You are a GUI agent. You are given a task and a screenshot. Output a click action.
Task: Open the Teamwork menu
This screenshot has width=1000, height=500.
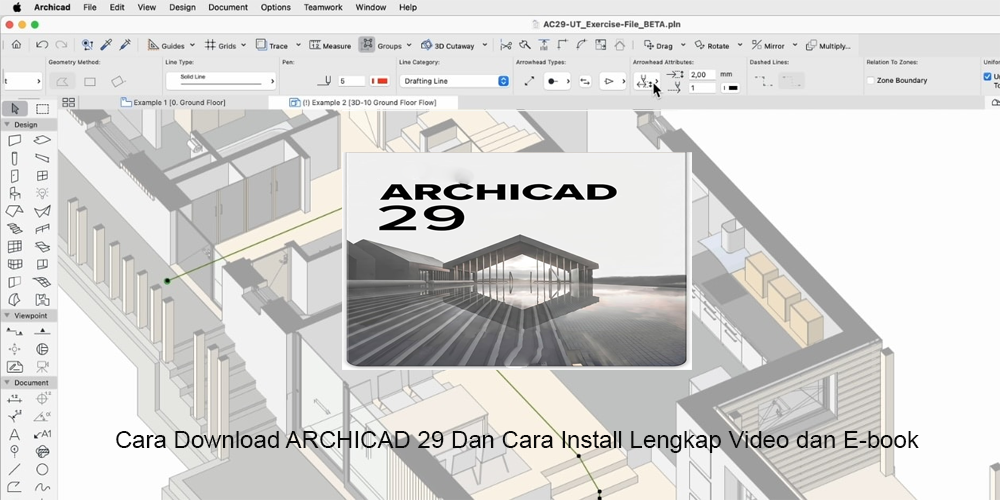point(323,8)
